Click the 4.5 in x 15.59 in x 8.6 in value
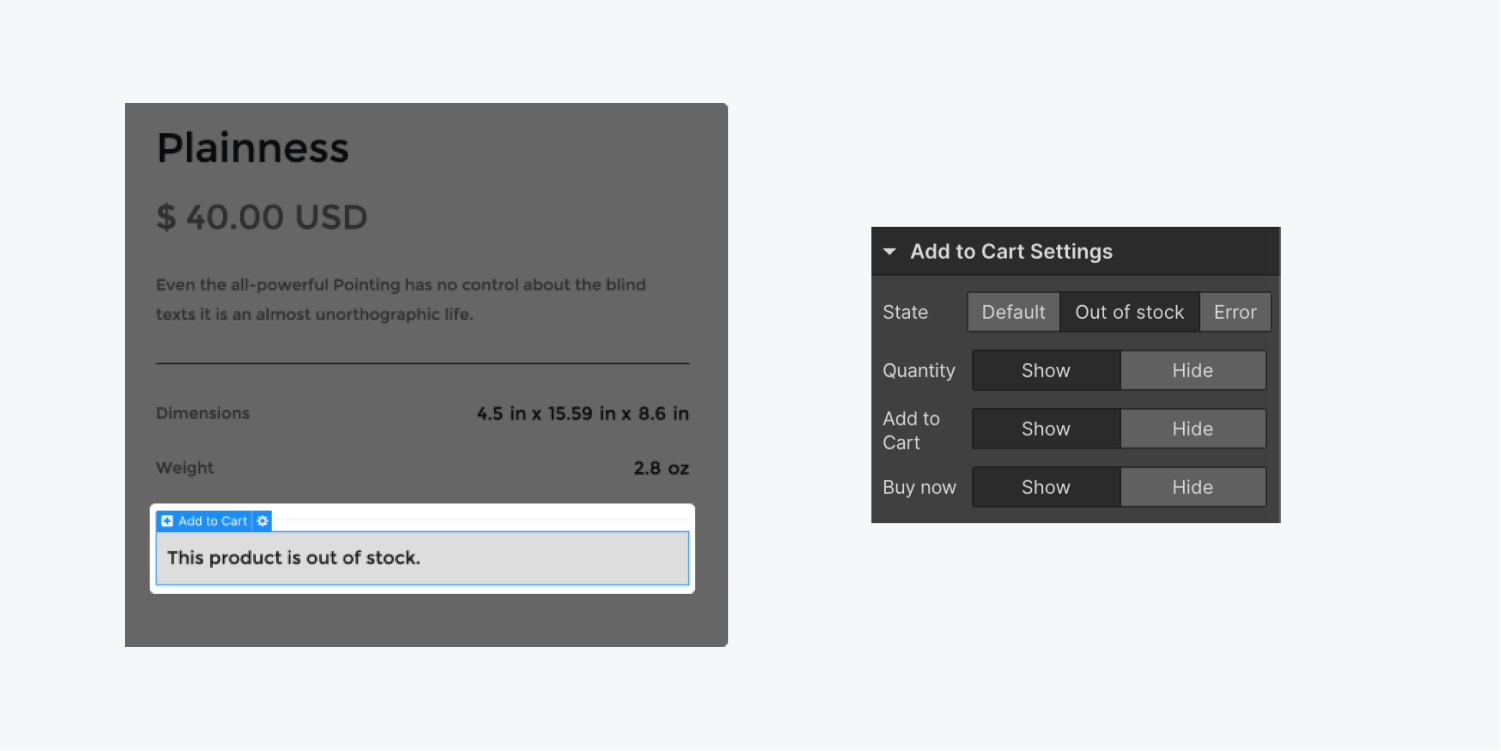The image size is (1501, 751). pos(583,413)
